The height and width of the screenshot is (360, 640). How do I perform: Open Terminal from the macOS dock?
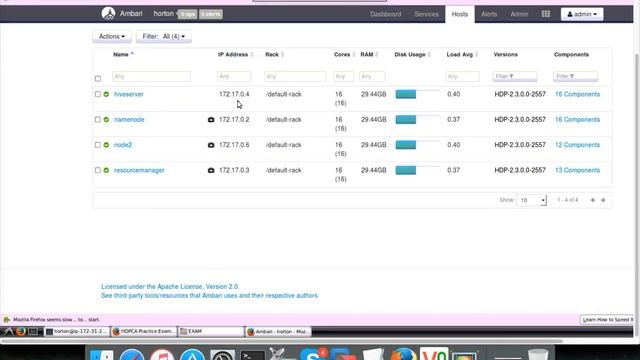[x=253, y=355]
